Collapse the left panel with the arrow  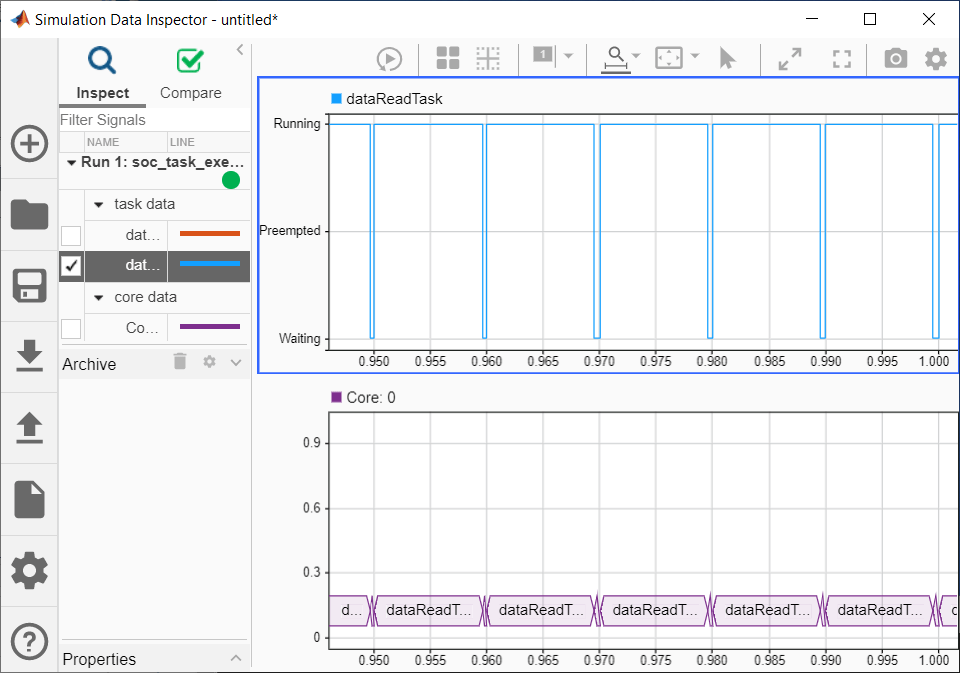[240, 50]
